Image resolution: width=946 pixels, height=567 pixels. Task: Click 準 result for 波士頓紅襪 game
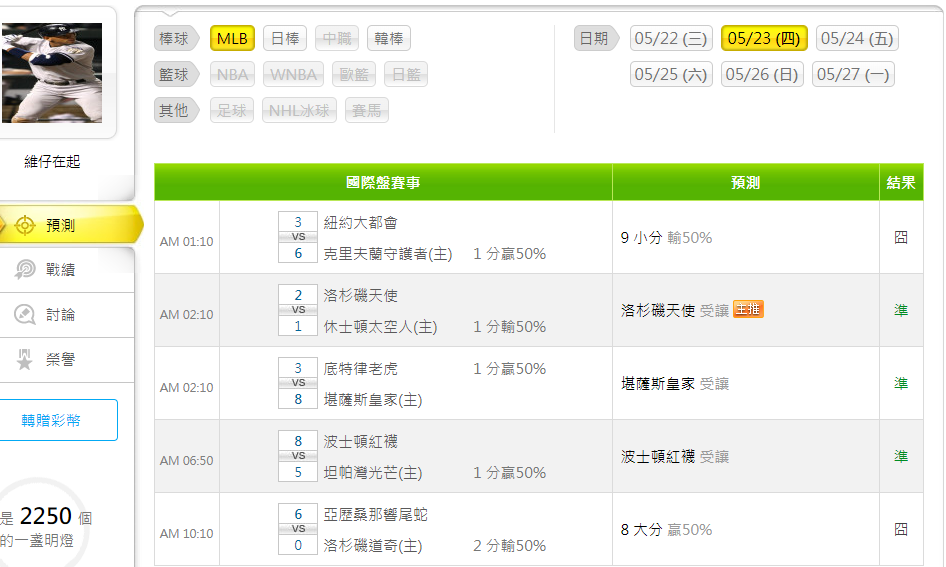[x=901, y=456]
